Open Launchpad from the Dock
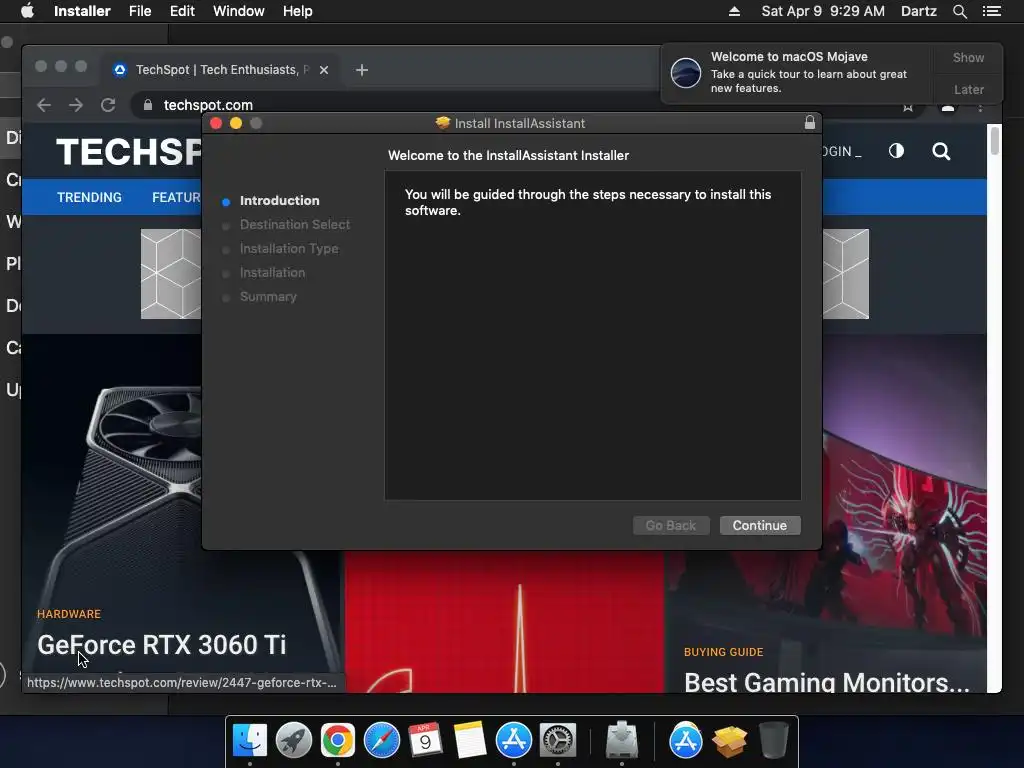1024x768 pixels. tap(294, 741)
